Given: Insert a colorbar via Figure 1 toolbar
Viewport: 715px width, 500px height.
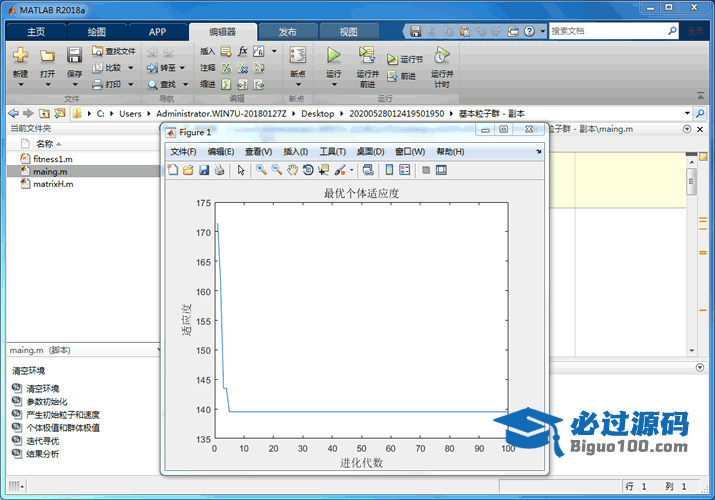Looking at the screenshot, I should coord(389,170).
